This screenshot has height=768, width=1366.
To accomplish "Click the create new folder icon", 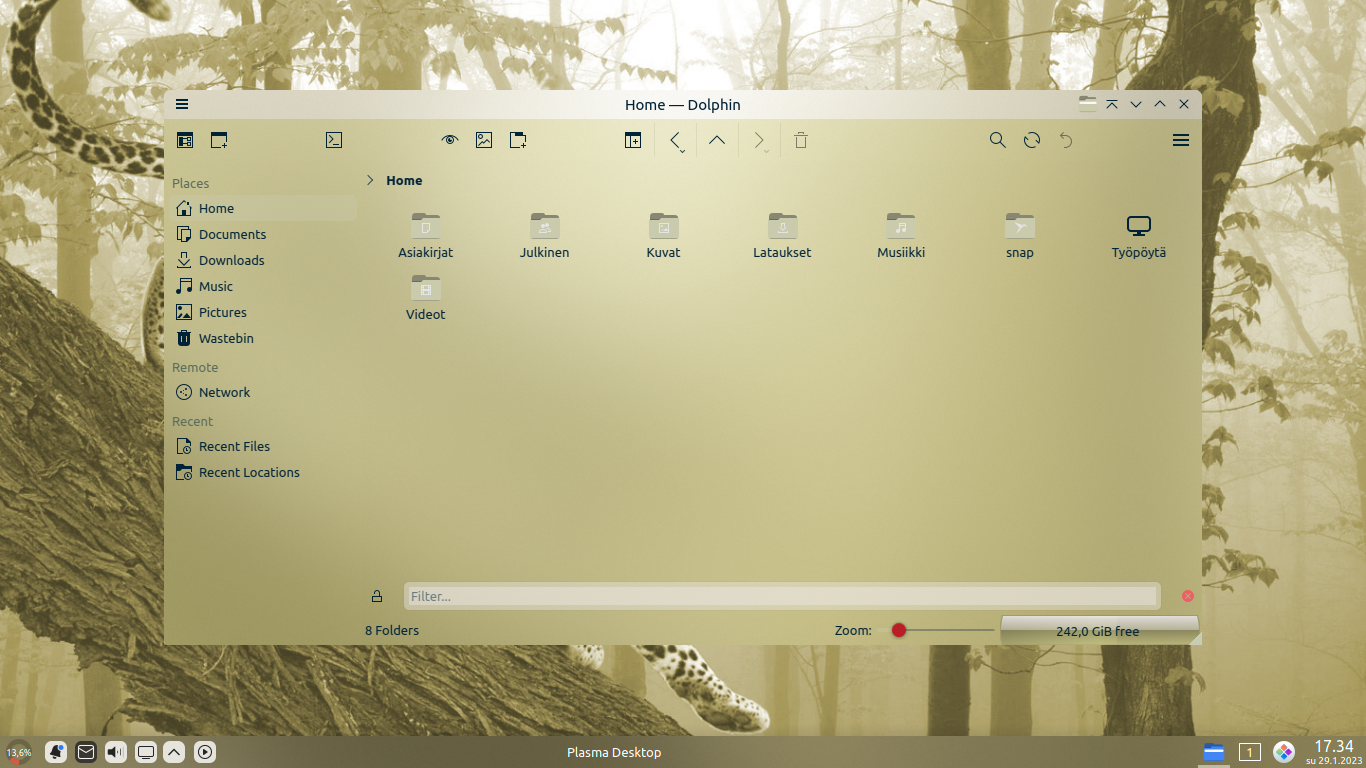I will pyautogui.click(x=518, y=140).
